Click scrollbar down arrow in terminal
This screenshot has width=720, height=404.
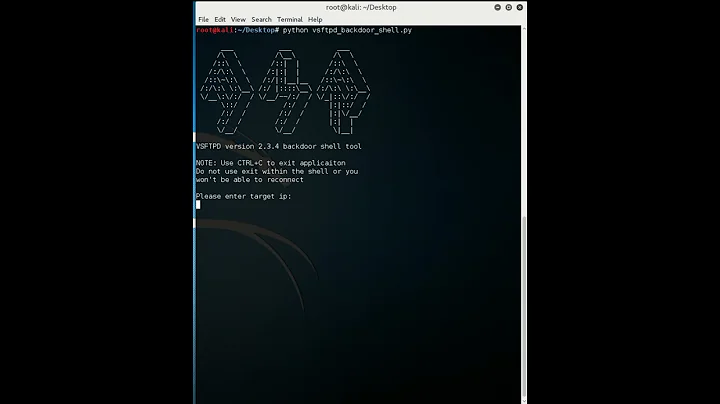coord(524,401)
